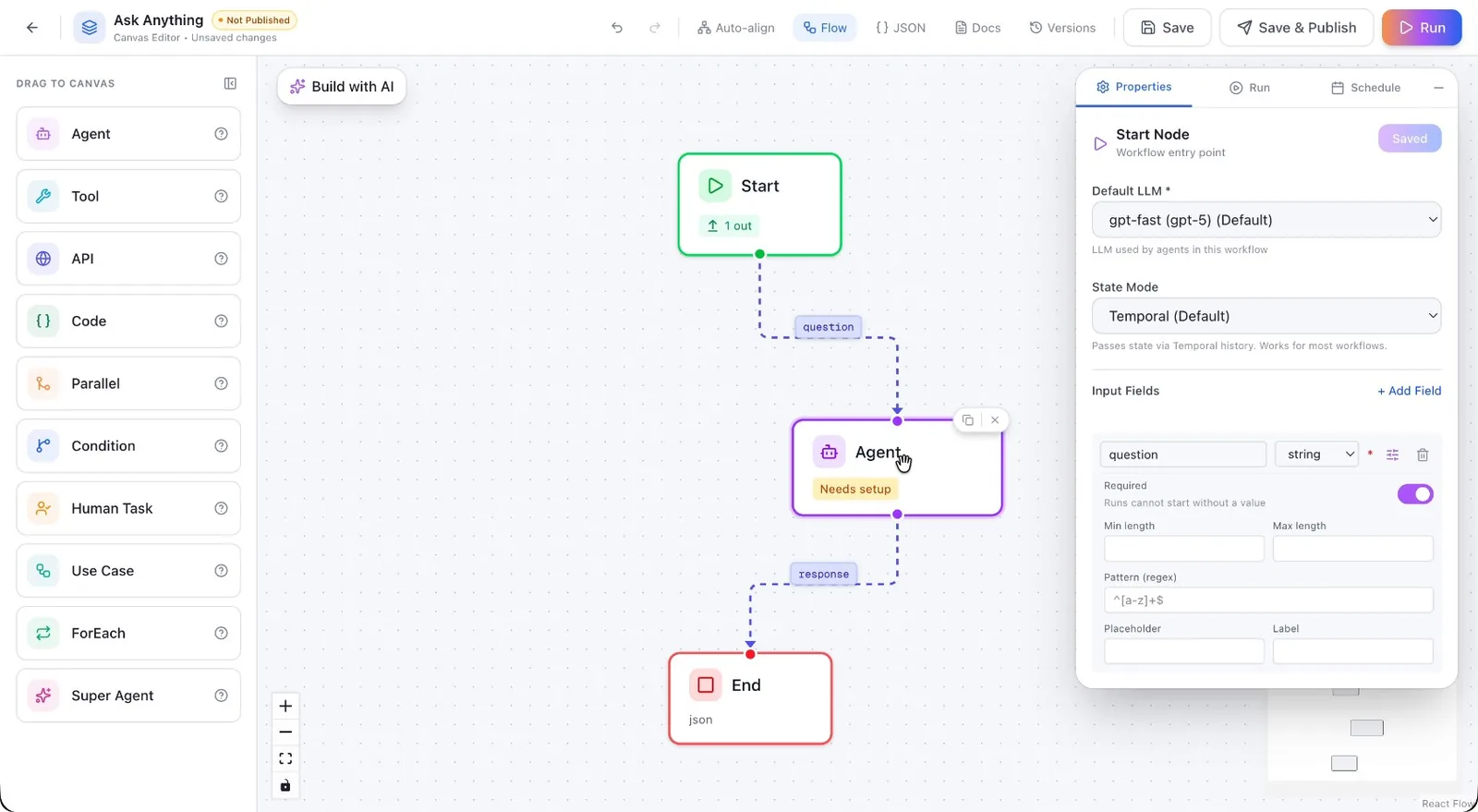
Task: Zoom in on the canvas
Action: click(285, 706)
